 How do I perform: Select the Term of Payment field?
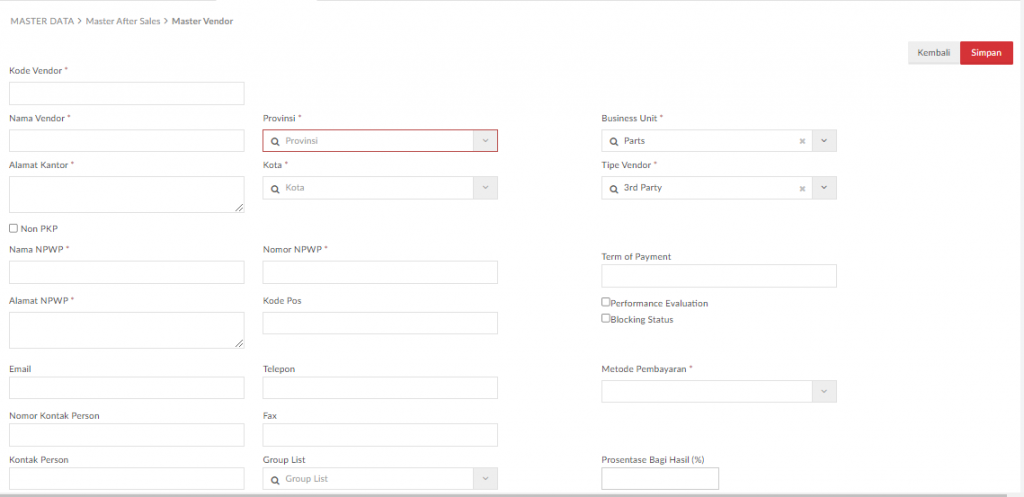718,276
